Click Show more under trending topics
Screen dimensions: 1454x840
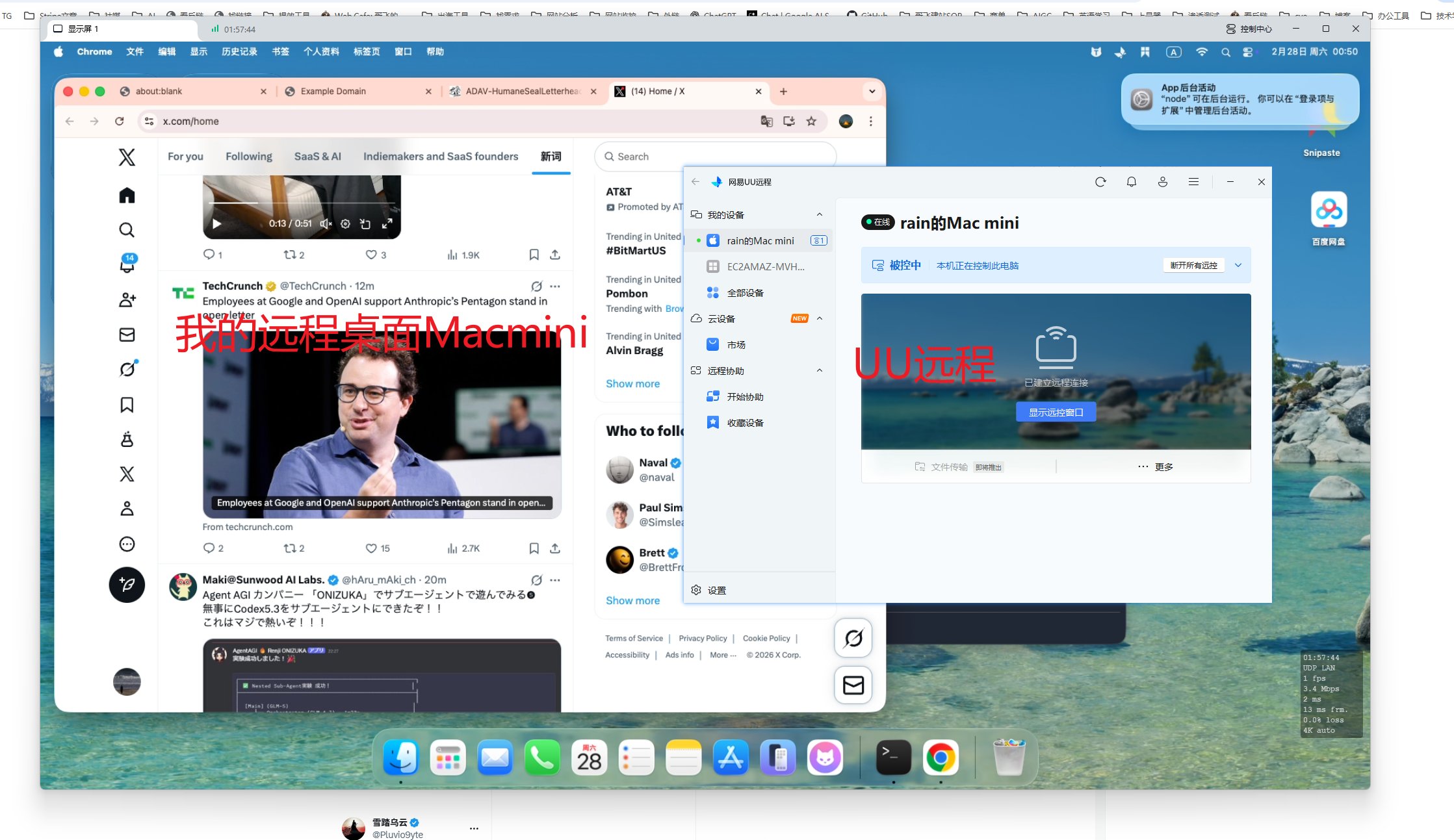click(x=632, y=384)
